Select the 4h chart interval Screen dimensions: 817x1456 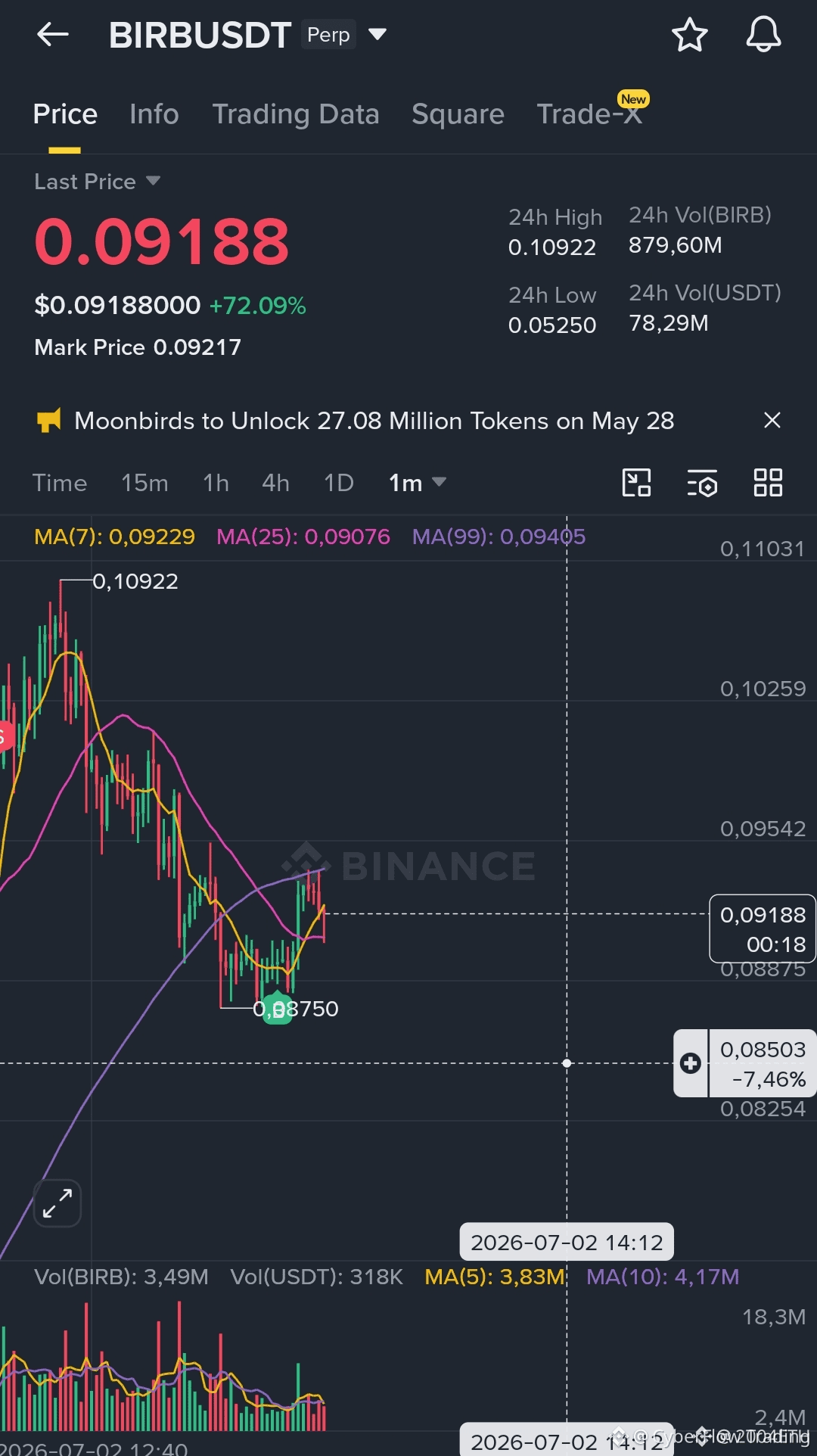coord(275,483)
